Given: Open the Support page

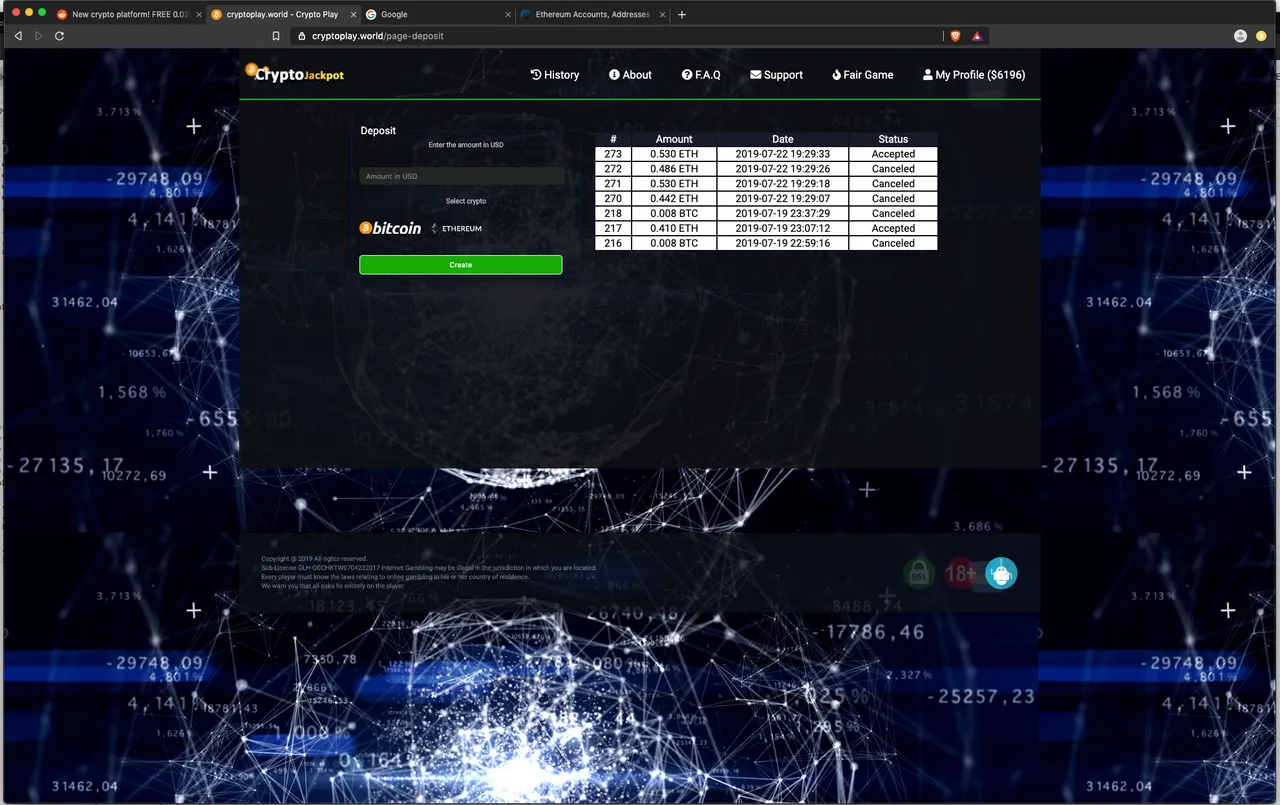Looking at the screenshot, I should click(x=776, y=75).
